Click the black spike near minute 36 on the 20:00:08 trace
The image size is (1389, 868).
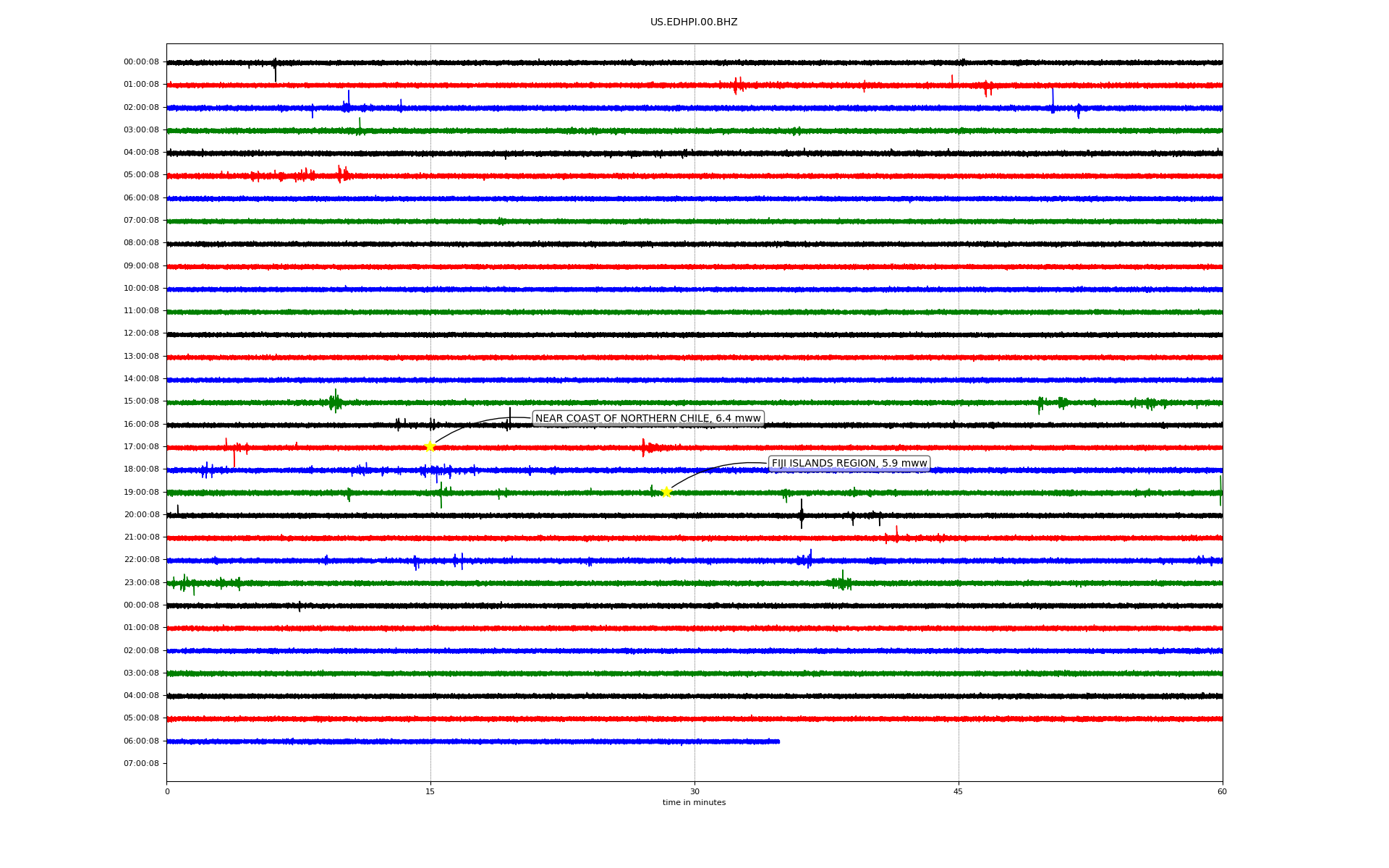[801, 514]
